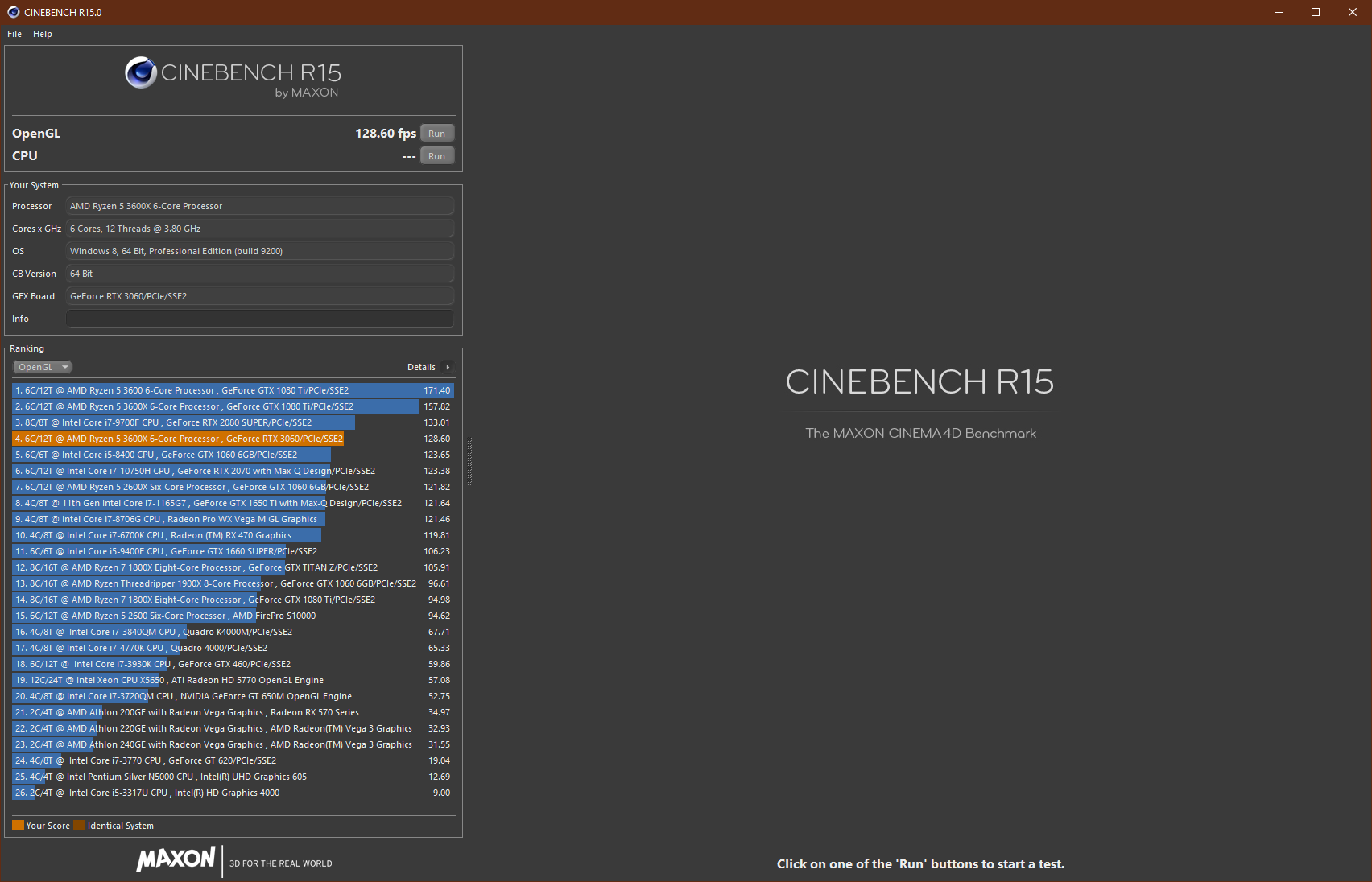Click the CB Version 64 Bit field
The height and width of the screenshot is (882, 1372).
260,274
